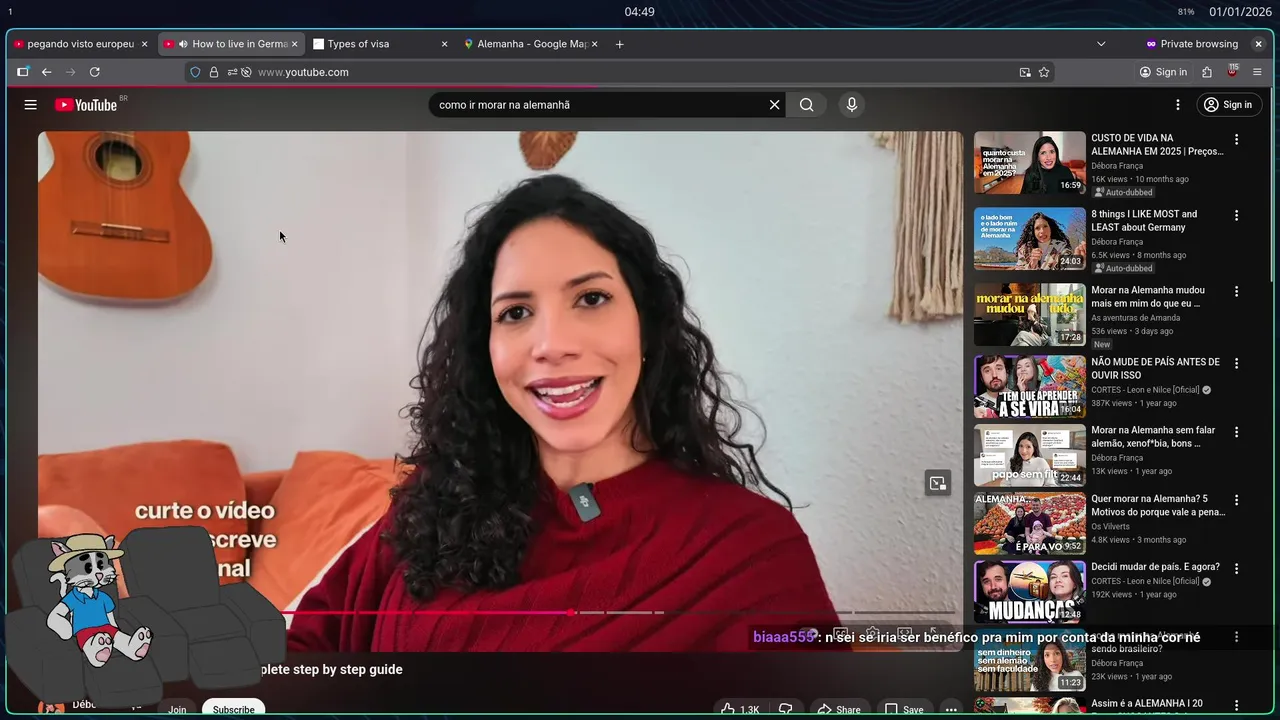This screenshot has width=1280, height=720.
Task: Click YouTube Sign in button
Action: tap(1228, 105)
